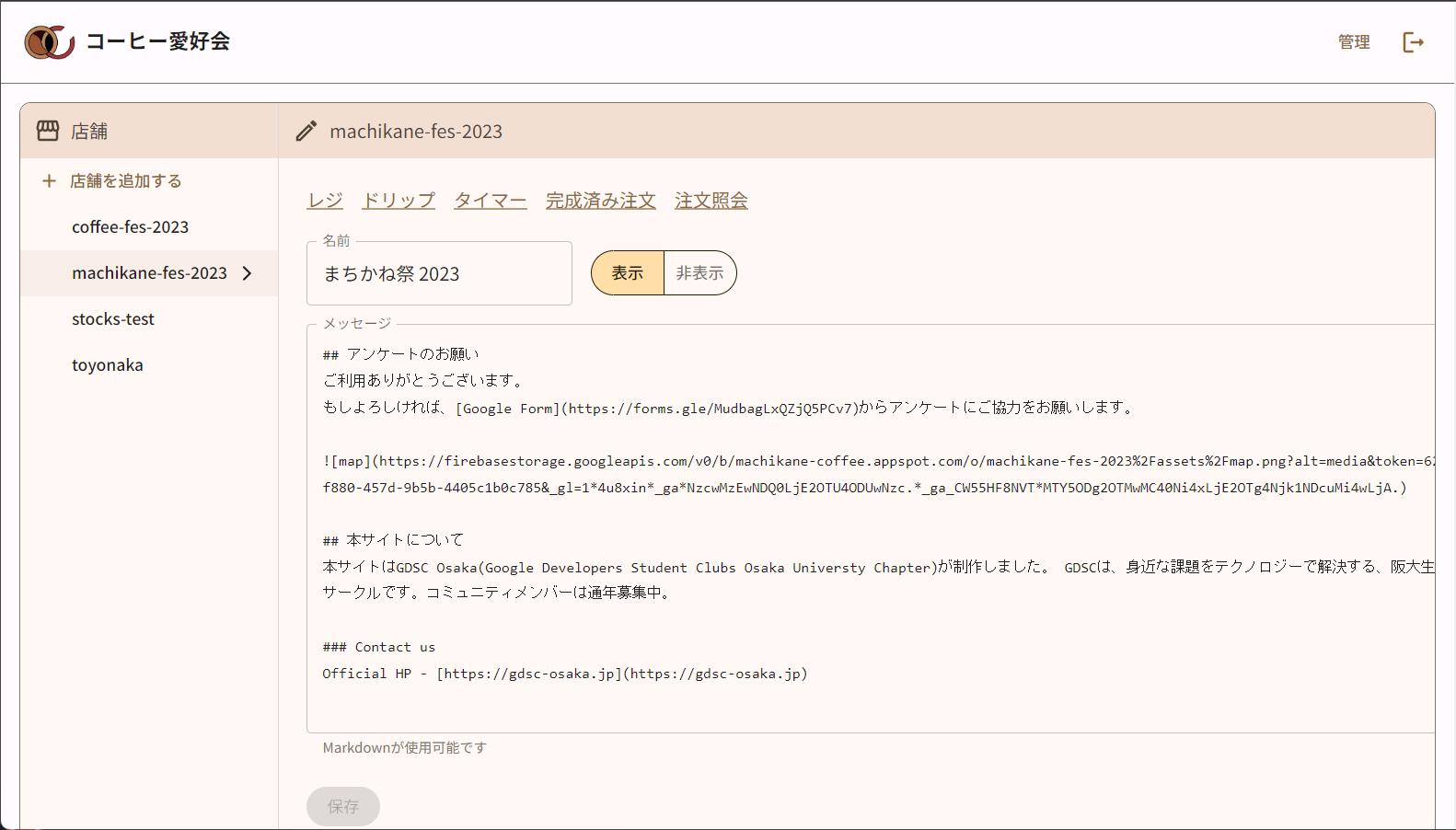Open the レジ link
The width and height of the screenshot is (1456, 830).
(x=325, y=201)
